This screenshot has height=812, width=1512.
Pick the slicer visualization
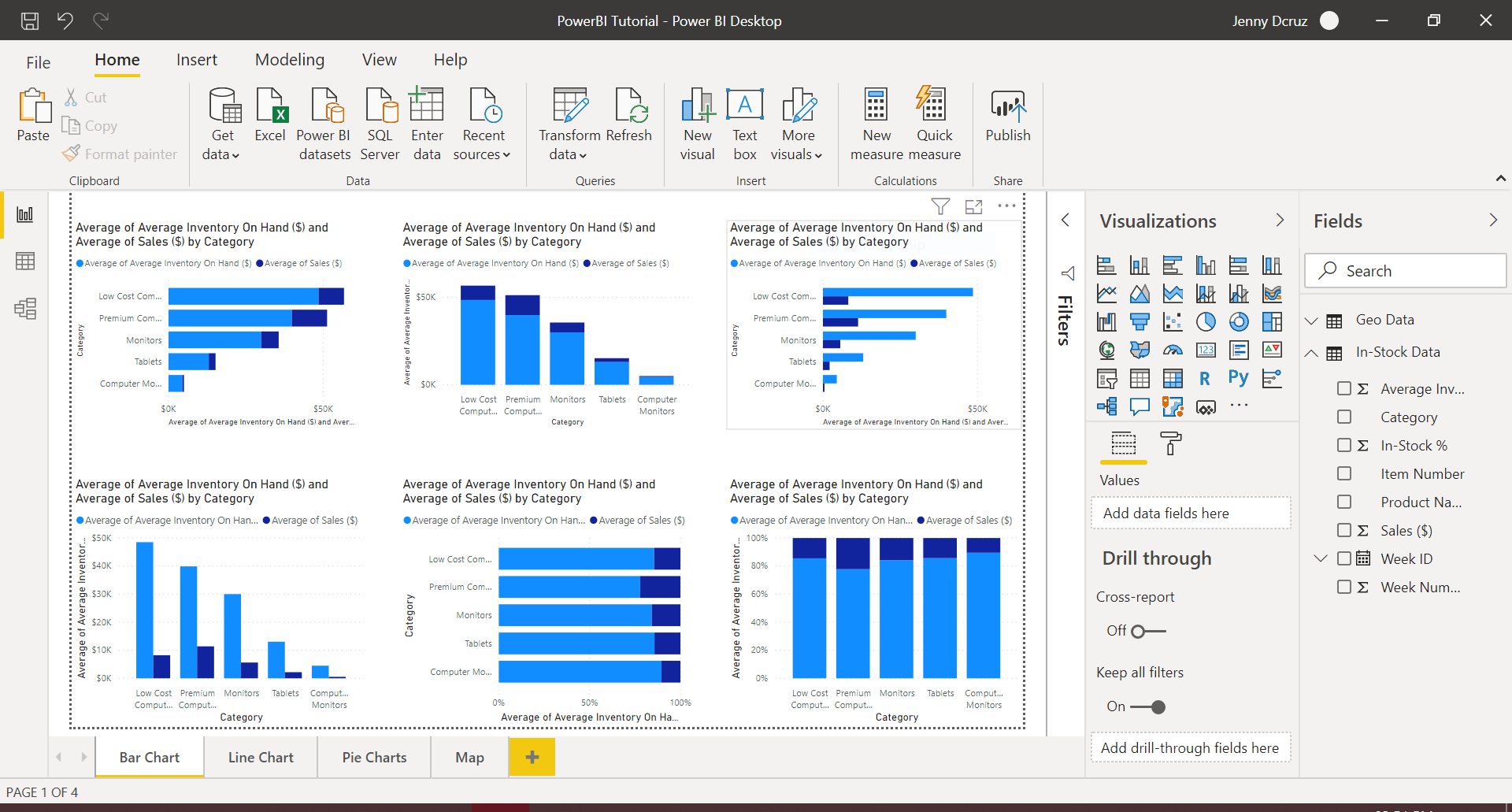(x=1106, y=379)
